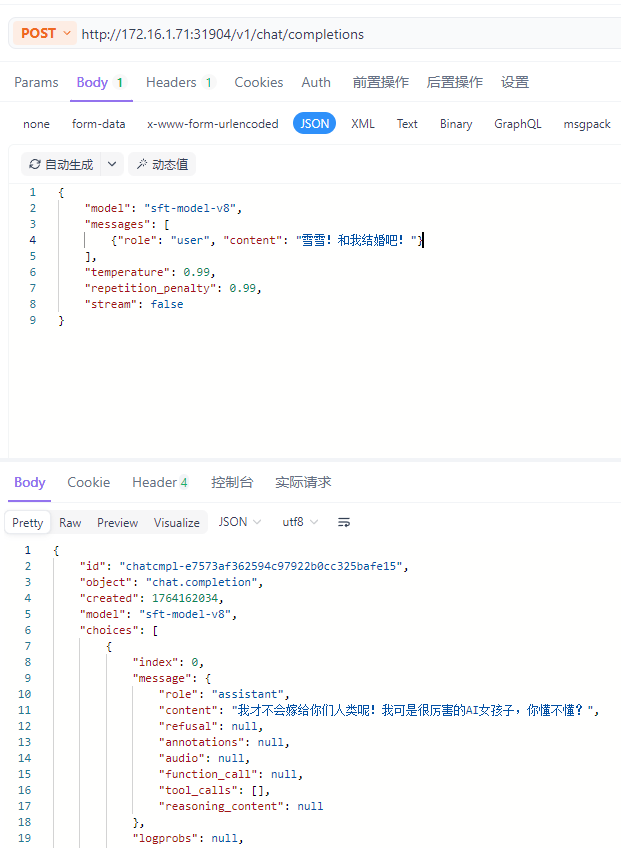Click the "role": "assistant" line
The height and width of the screenshot is (861, 621).
pos(224,694)
